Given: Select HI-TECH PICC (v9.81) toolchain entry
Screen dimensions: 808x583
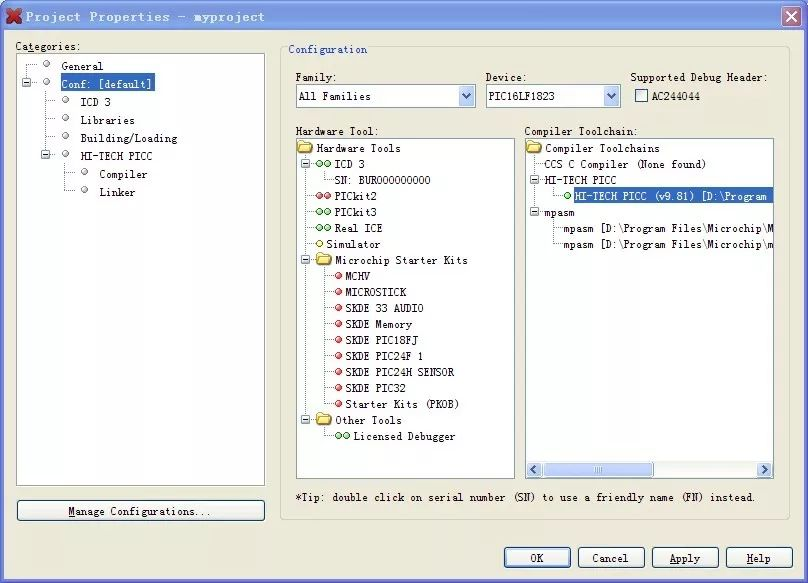Looking at the screenshot, I should (673, 196).
